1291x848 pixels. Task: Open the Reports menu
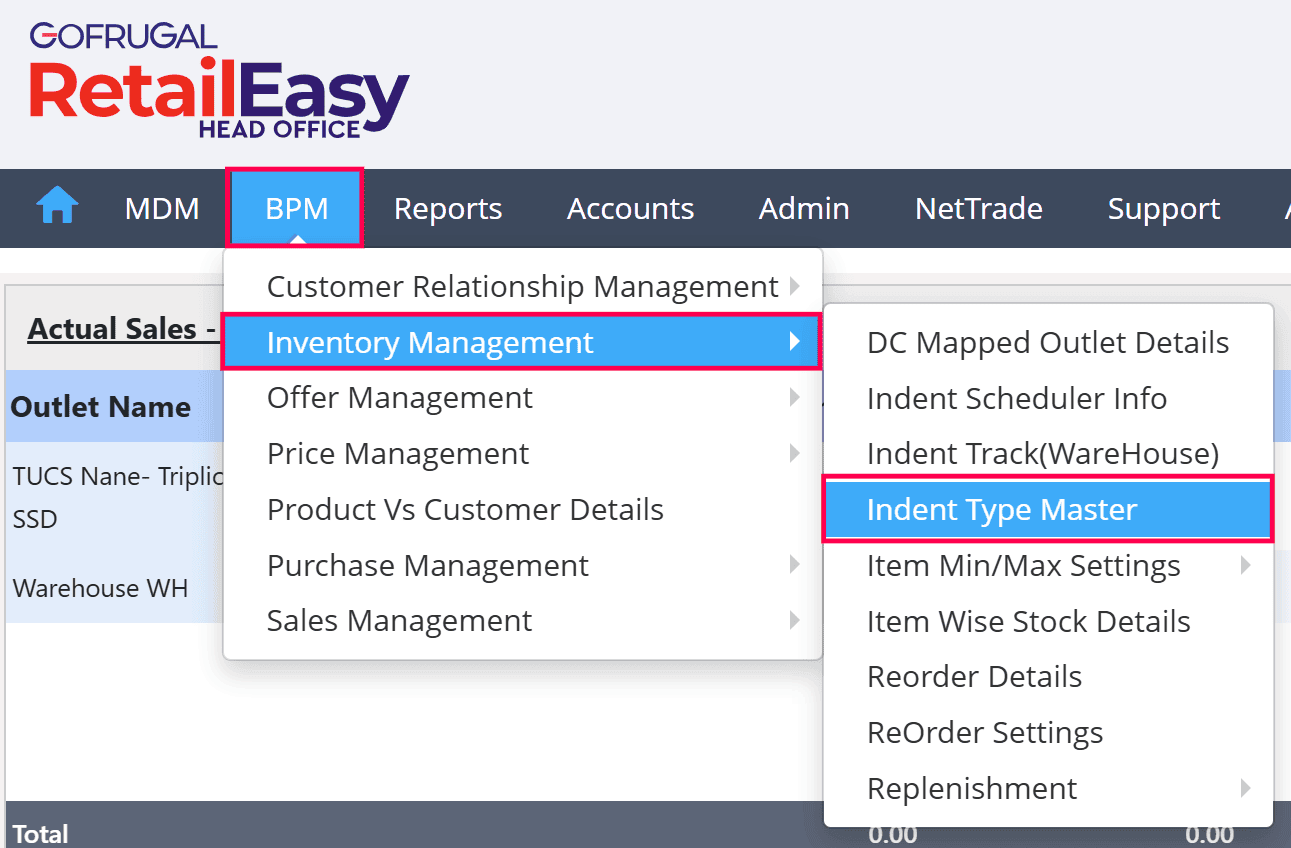point(448,208)
